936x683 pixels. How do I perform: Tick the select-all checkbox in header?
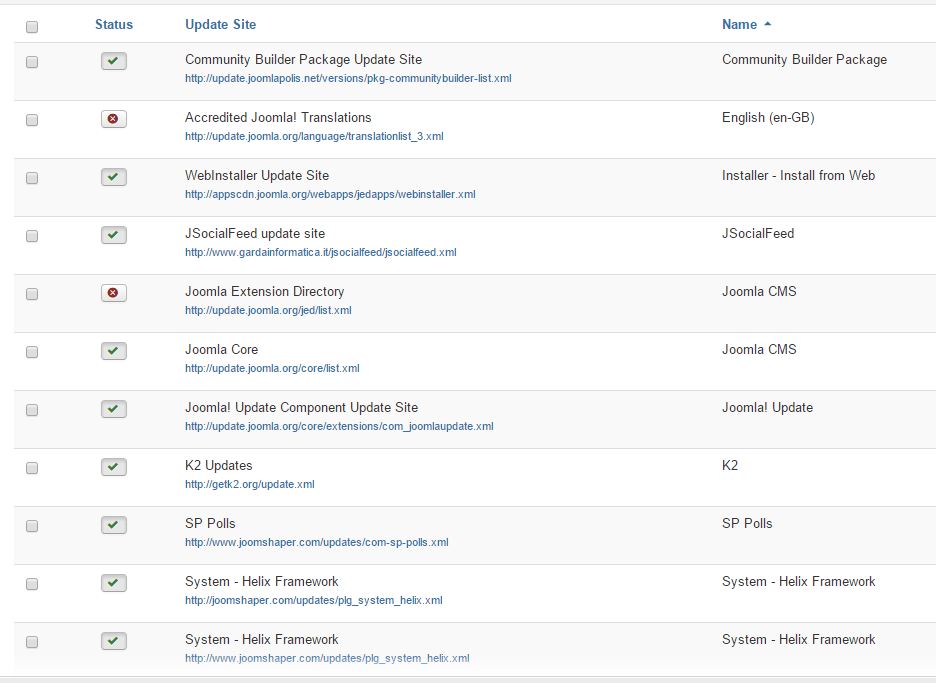(32, 27)
